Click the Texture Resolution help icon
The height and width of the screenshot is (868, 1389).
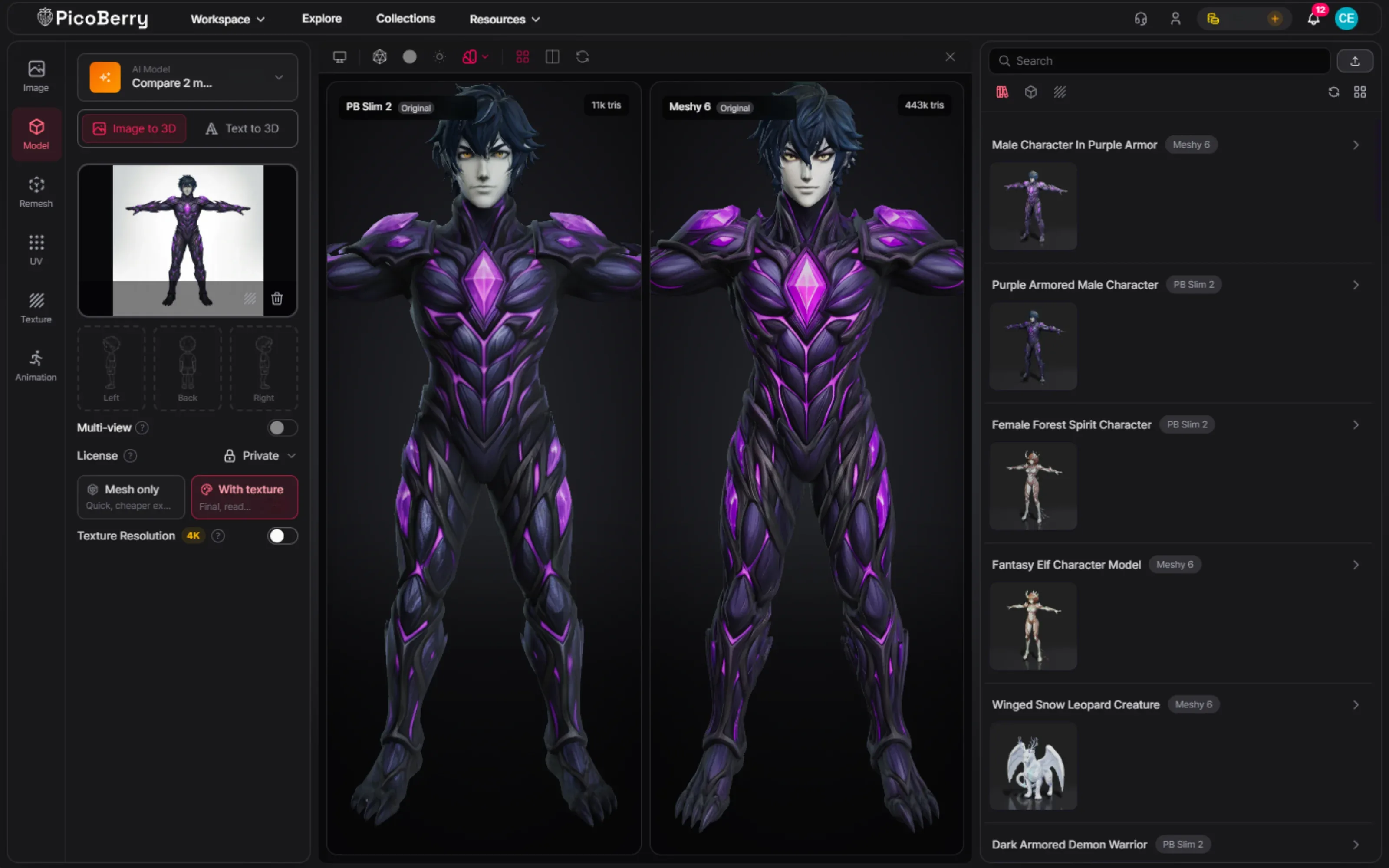tap(218, 536)
